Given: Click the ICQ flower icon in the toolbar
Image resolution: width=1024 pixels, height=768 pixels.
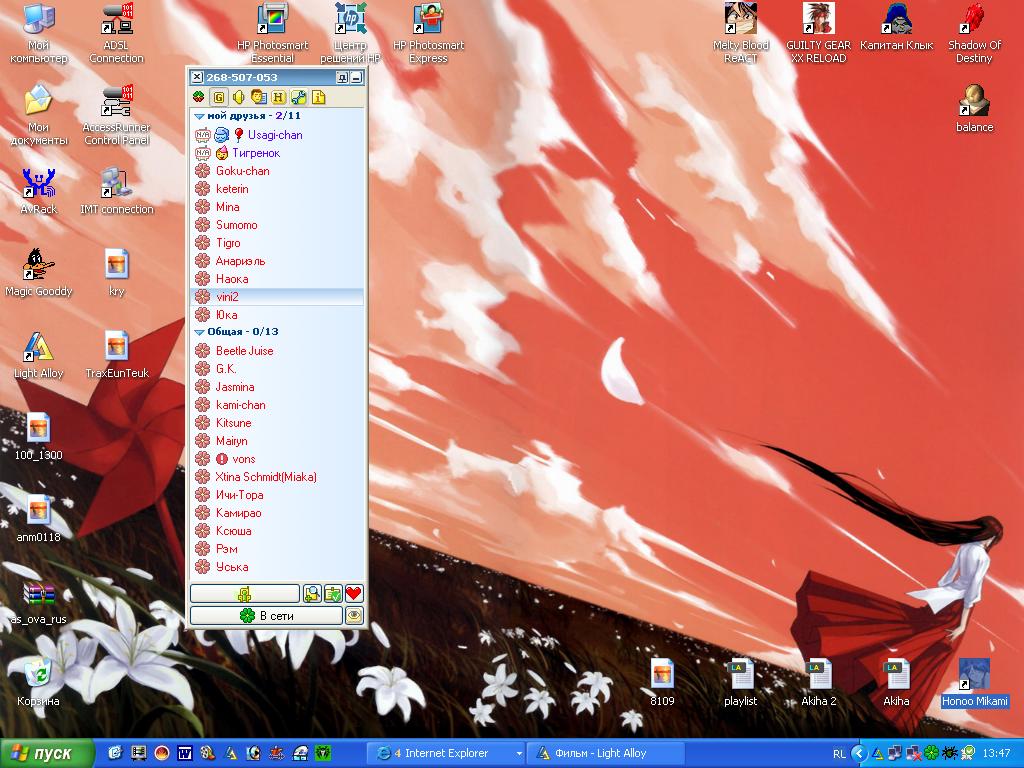Looking at the screenshot, I should [x=199, y=97].
